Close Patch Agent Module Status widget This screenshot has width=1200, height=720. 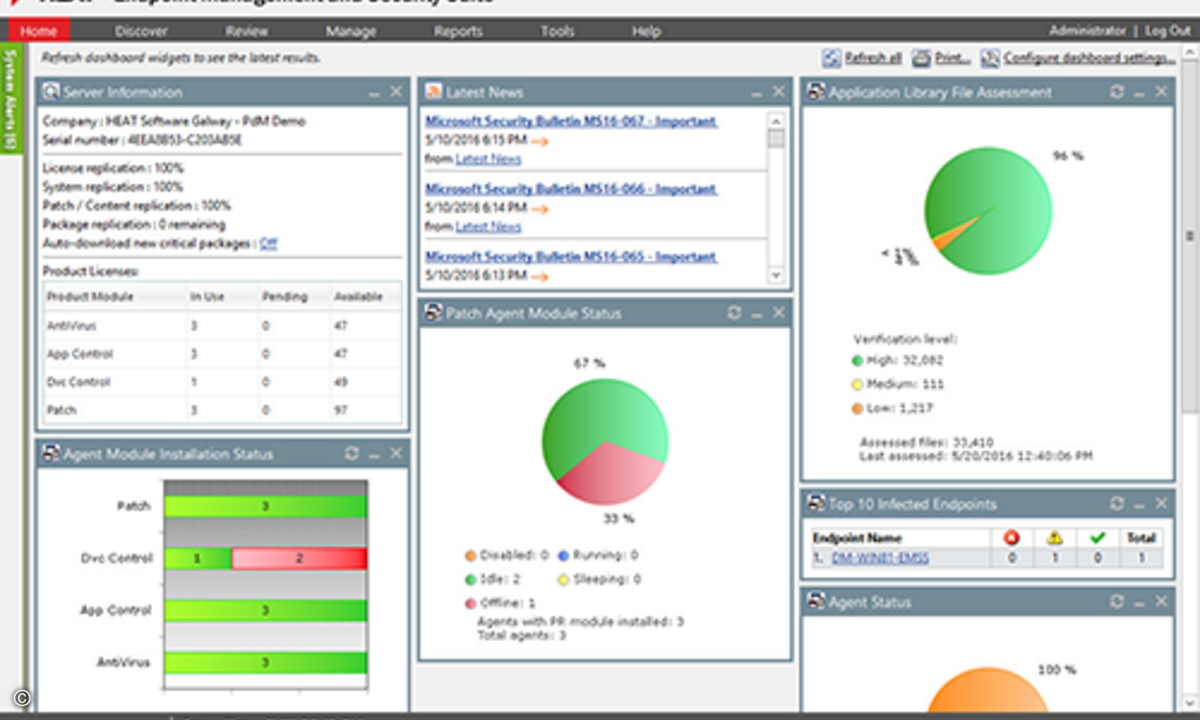(779, 313)
